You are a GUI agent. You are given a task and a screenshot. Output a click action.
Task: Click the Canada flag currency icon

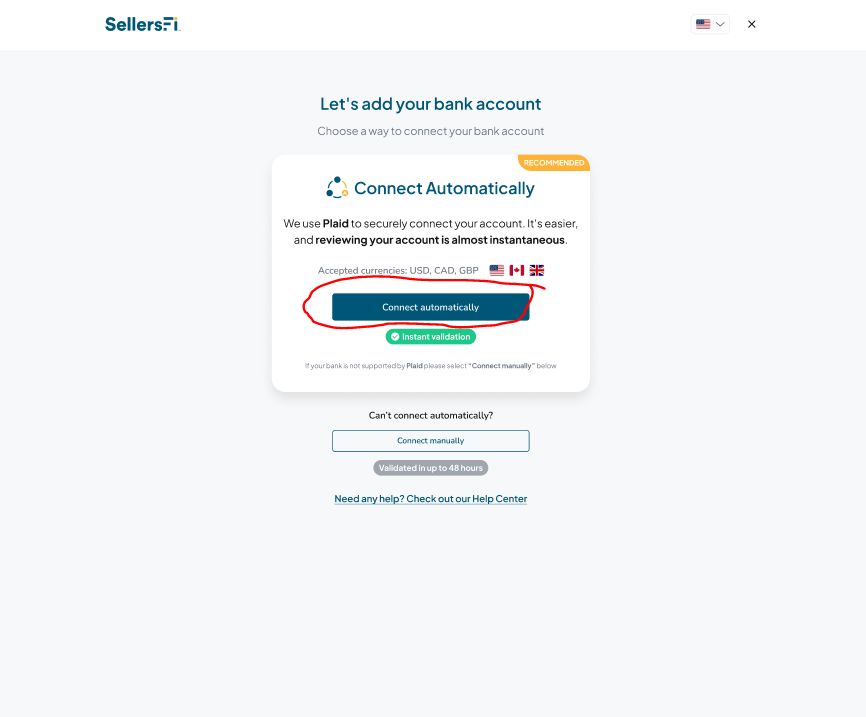[516, 270]
